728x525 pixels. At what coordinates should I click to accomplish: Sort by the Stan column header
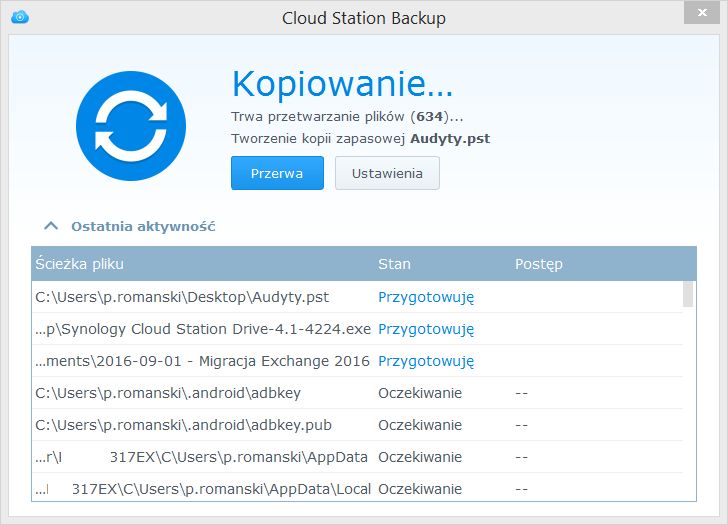[394, 264]
